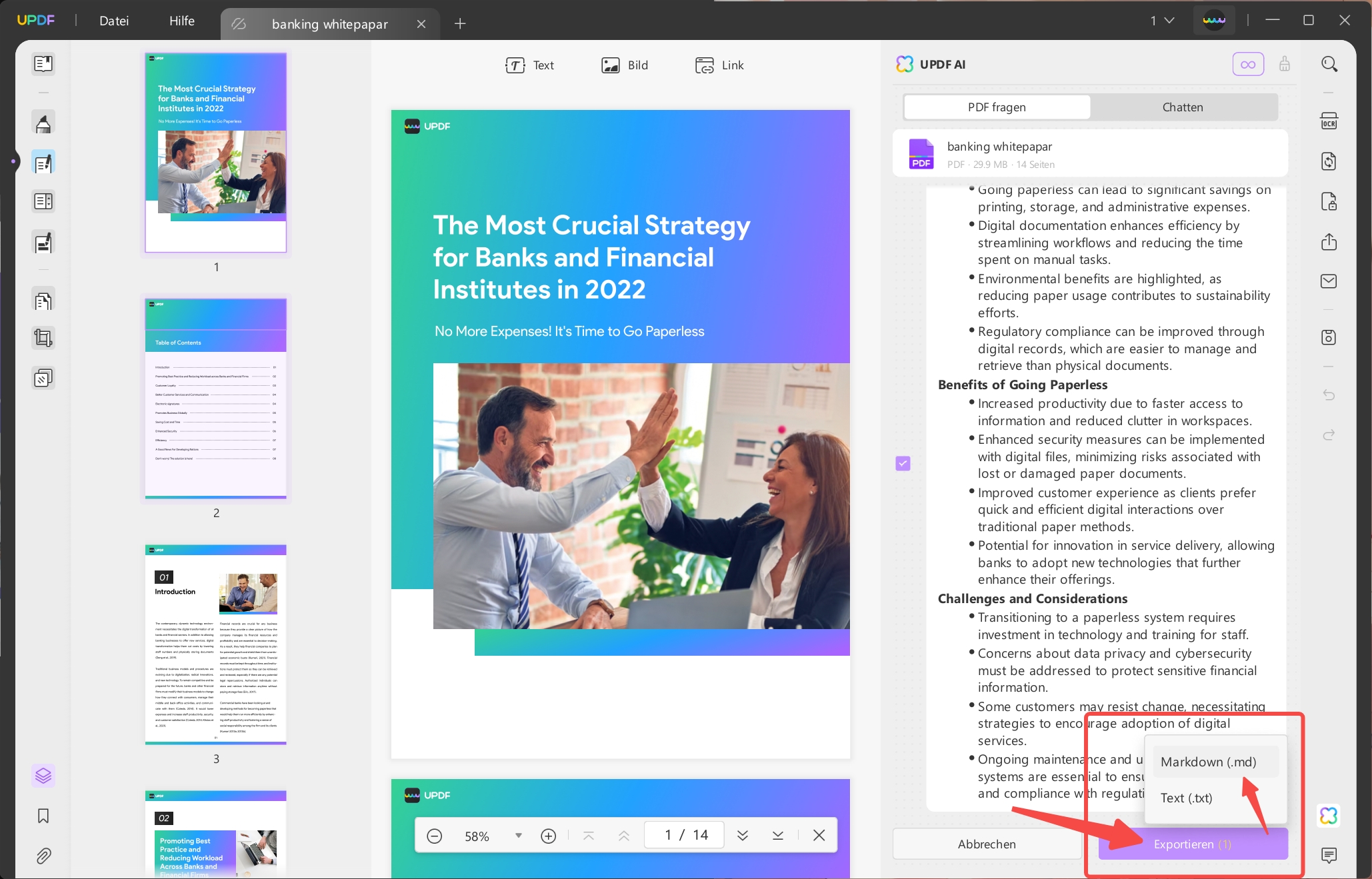Open the comment panel icon at bottom right

(1329, 855)
